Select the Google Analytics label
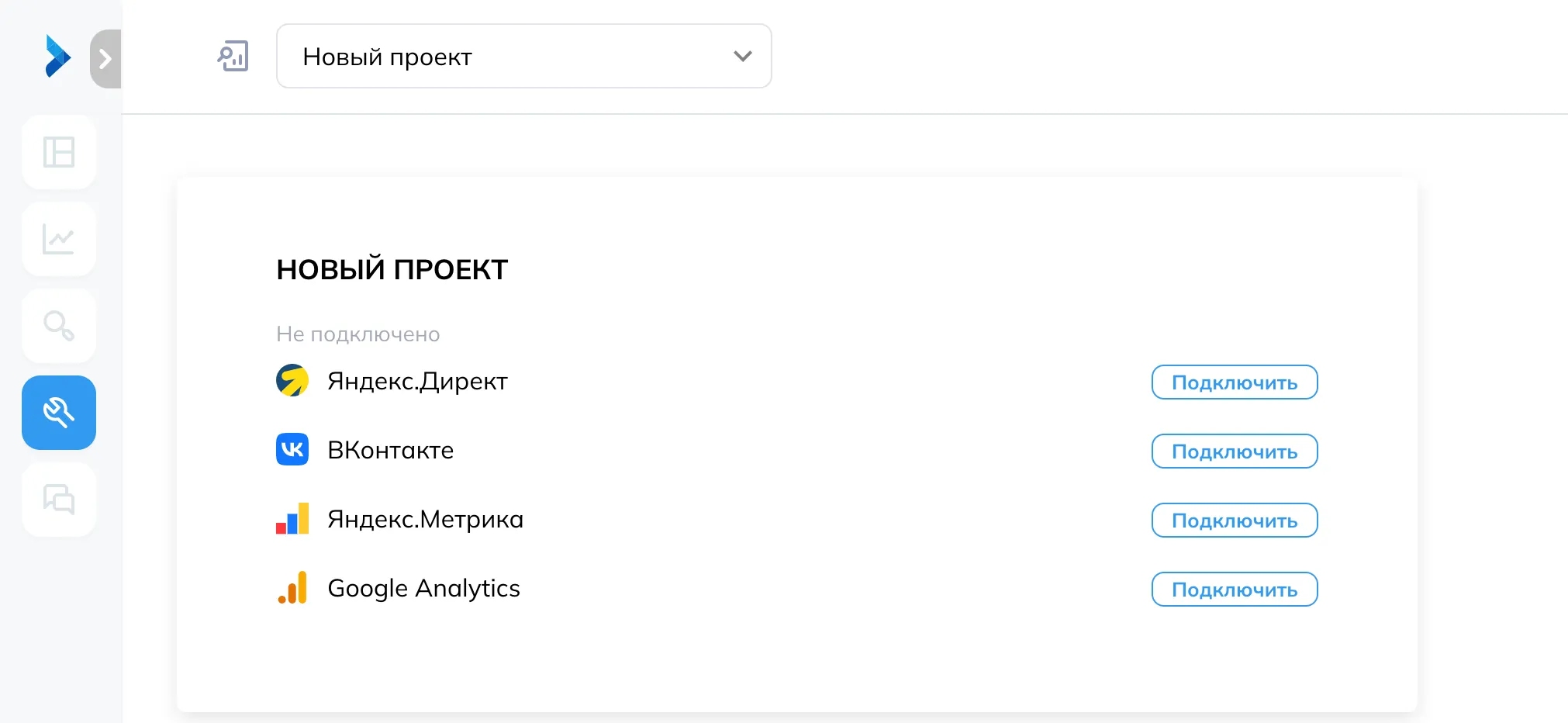Viewport: 1568px width, 723px height. (423, 588)
